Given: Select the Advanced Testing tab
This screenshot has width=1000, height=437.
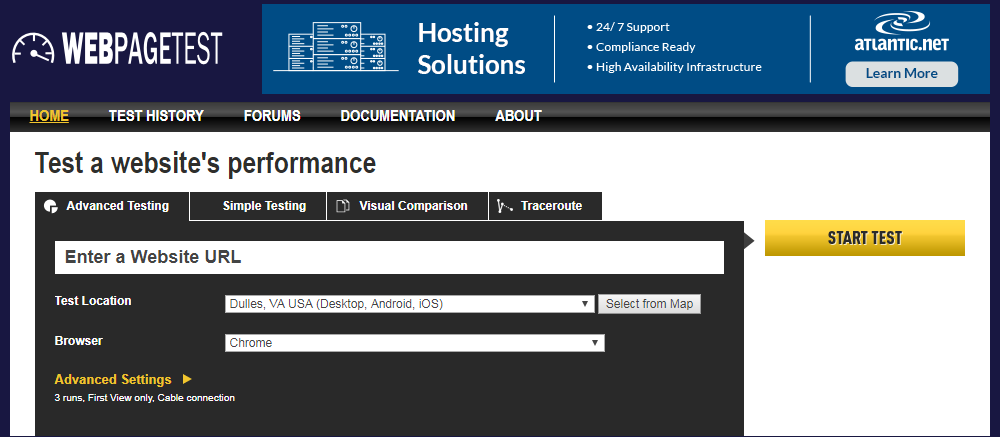Looking at the screenshot, I should tap(112, 206).
